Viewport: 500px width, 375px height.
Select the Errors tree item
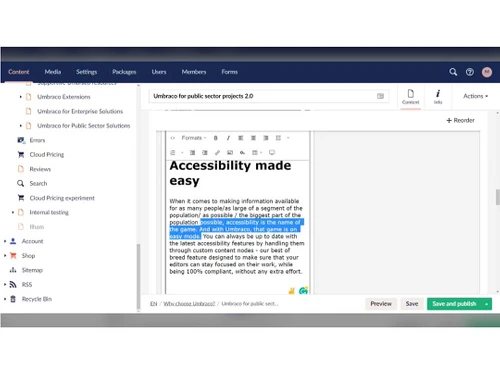pos(37,140)
